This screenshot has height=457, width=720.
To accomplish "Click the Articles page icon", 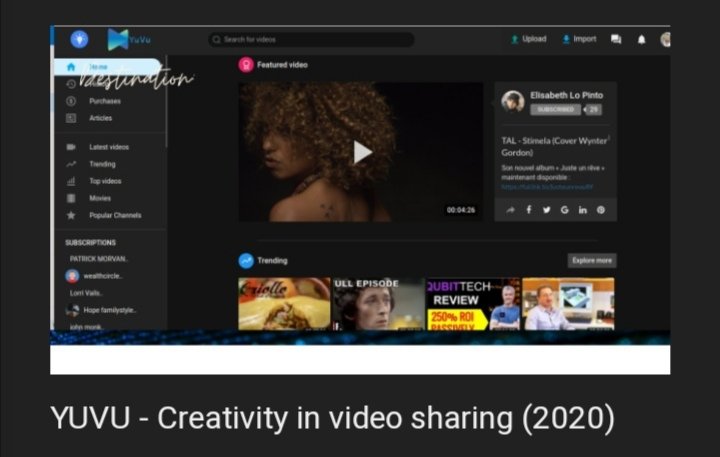I will click(71, 118).
